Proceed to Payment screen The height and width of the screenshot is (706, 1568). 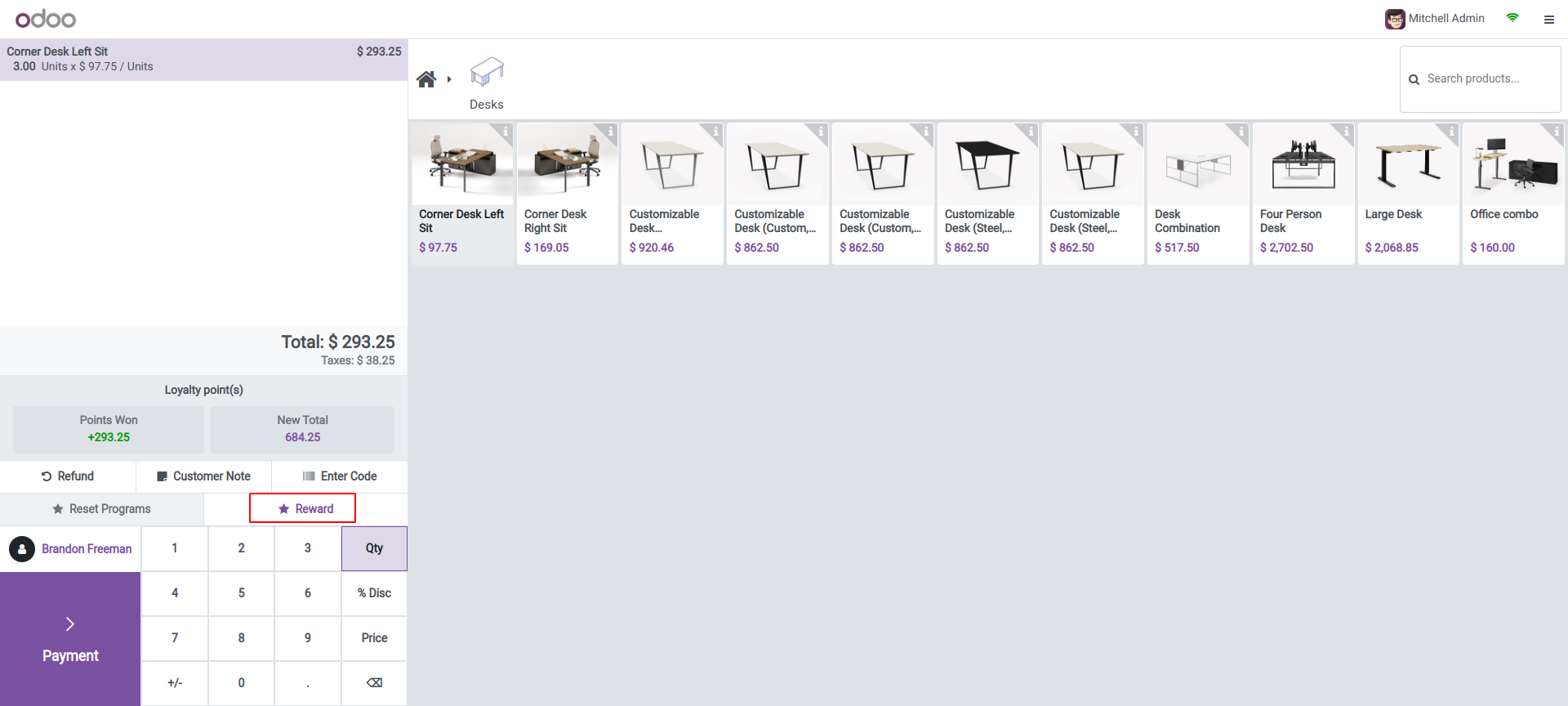[70, 639]
